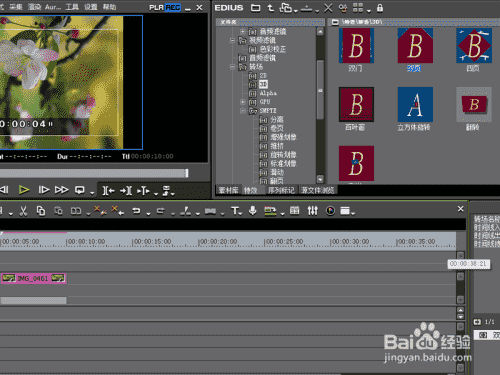Open the 设置 menu
This screenshot has height=375, width=500.
91,7
